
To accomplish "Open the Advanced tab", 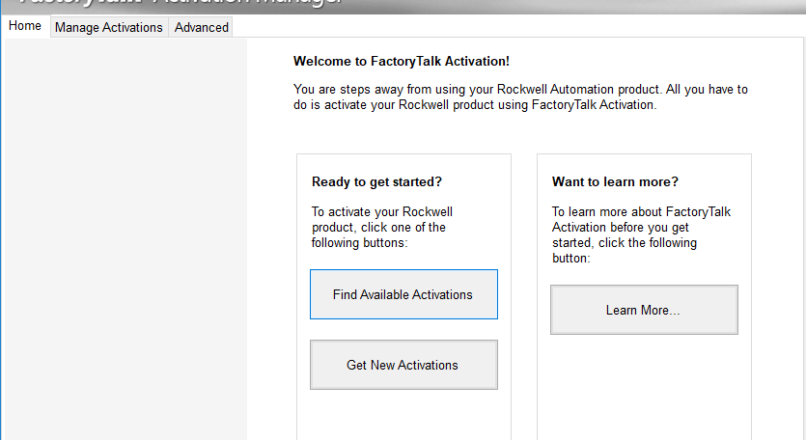I will point(201,27).
